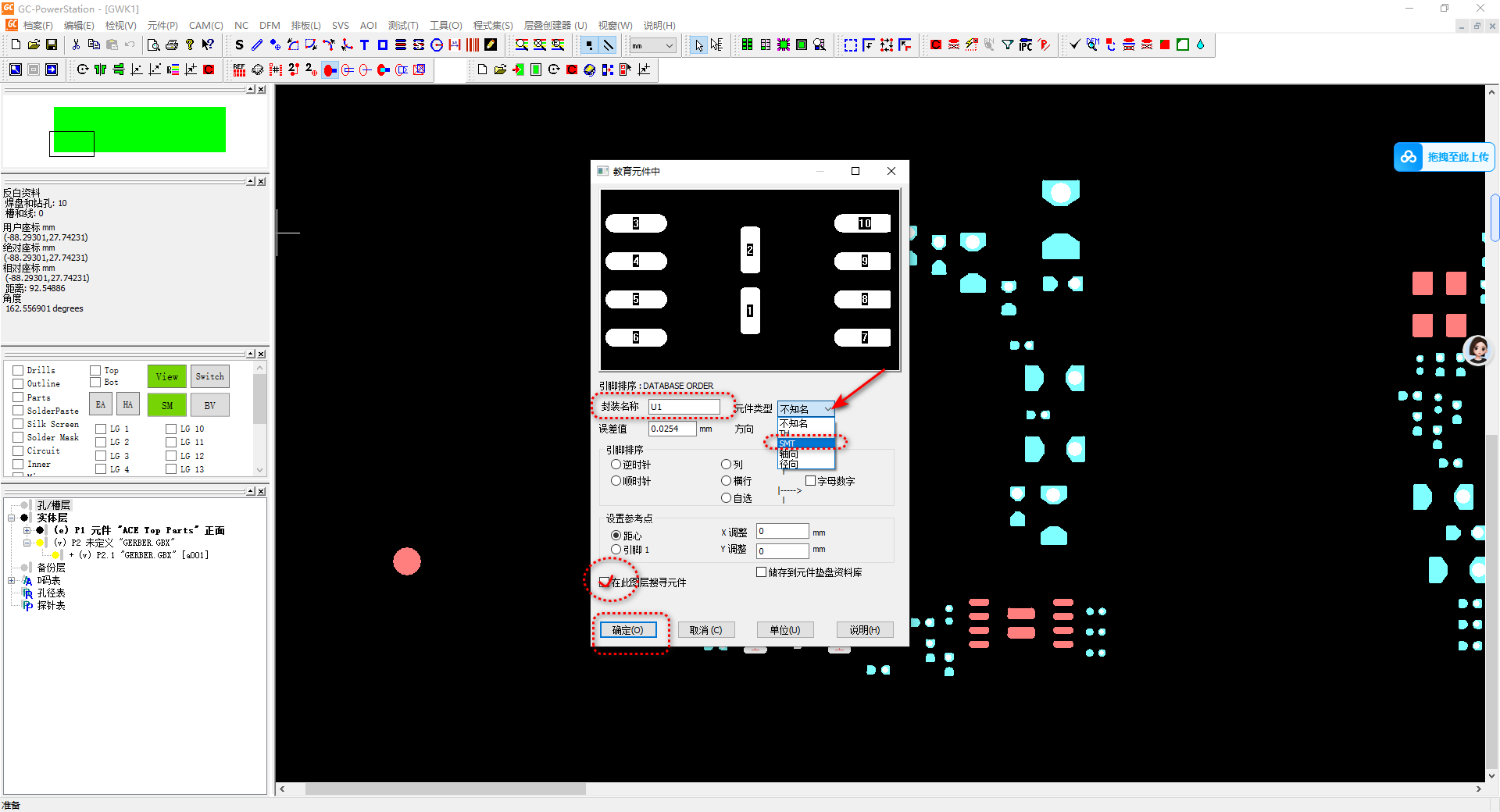The image size is (1500, 812).
Task: Enable 储存到元件垫盘资料库 checkbox
Action: [761, 572]
